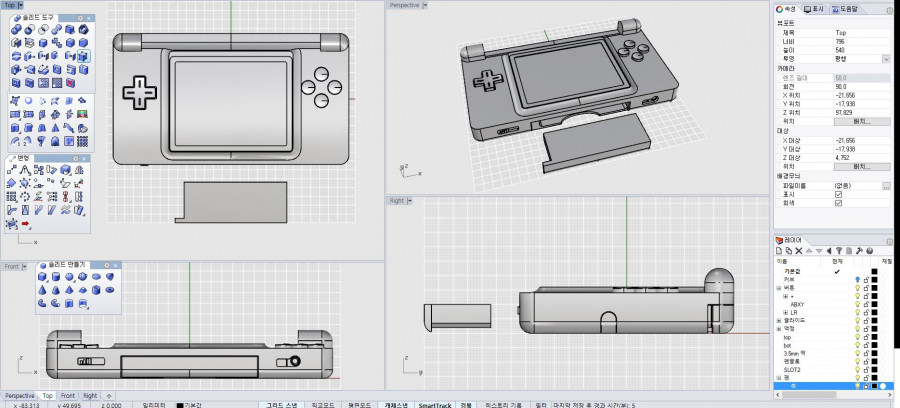The height and width of the screenshot is (408, 900).
Task: Select the Right viewport tab at bottom
Action: tap(90, 395)
